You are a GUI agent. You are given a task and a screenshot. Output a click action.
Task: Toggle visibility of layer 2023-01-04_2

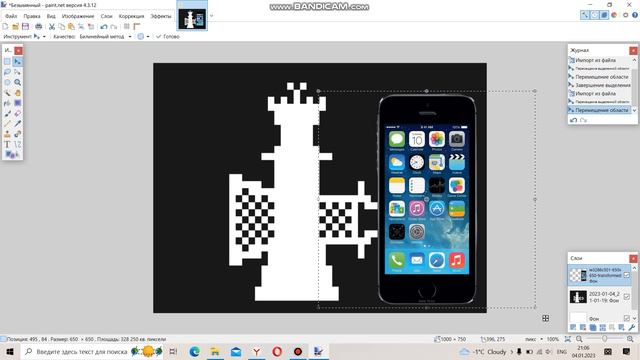pyautogui.click(x=627, y=297)
